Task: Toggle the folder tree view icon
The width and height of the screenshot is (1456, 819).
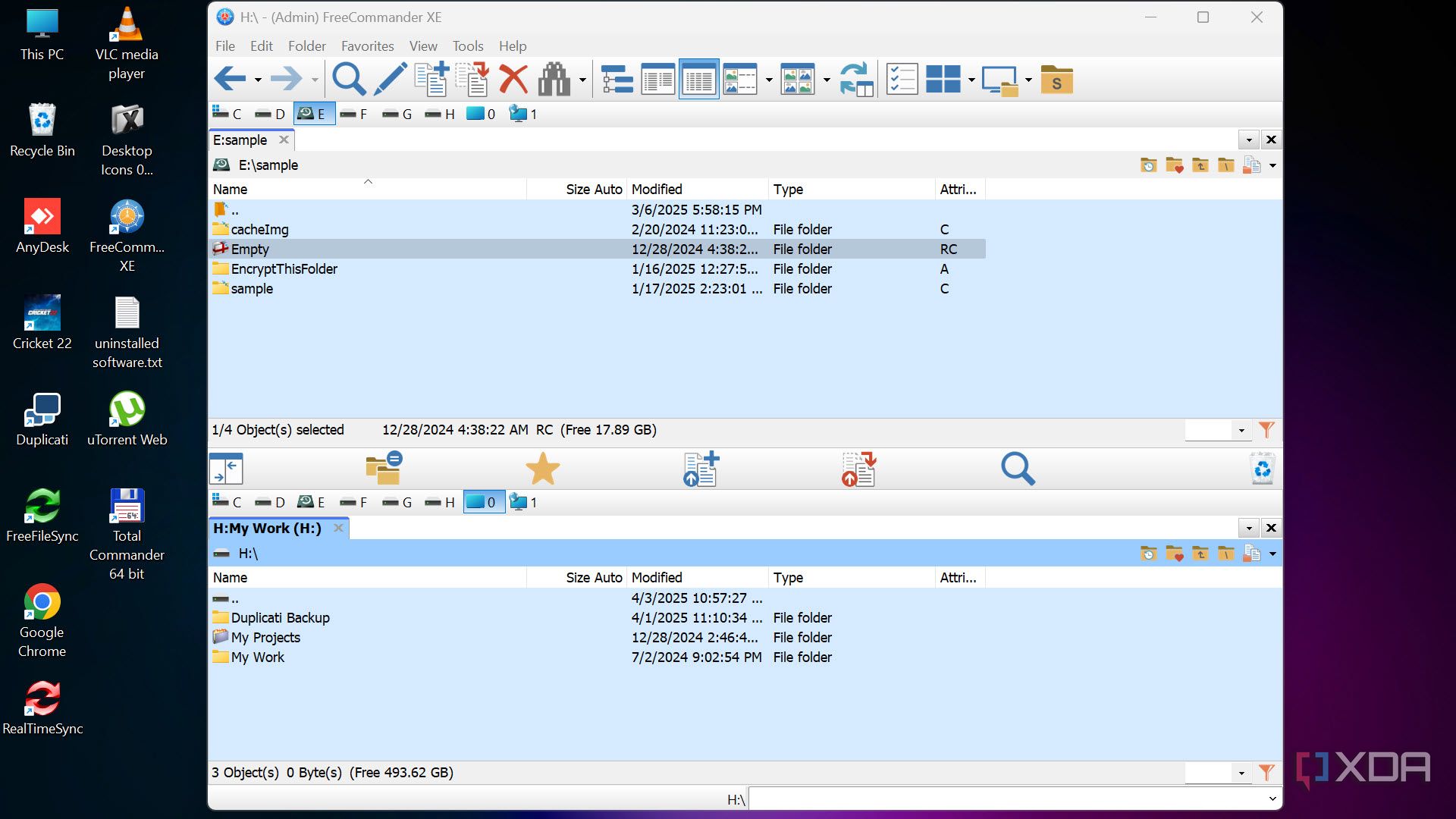Action: 617,79
